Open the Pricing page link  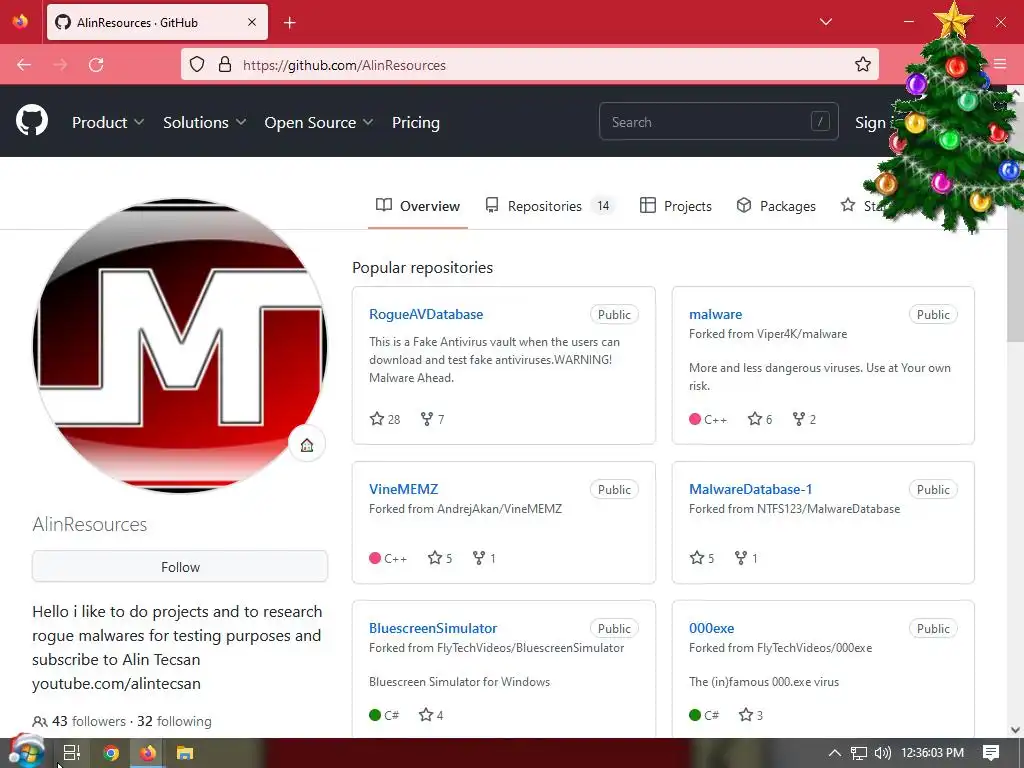[416, 122]
